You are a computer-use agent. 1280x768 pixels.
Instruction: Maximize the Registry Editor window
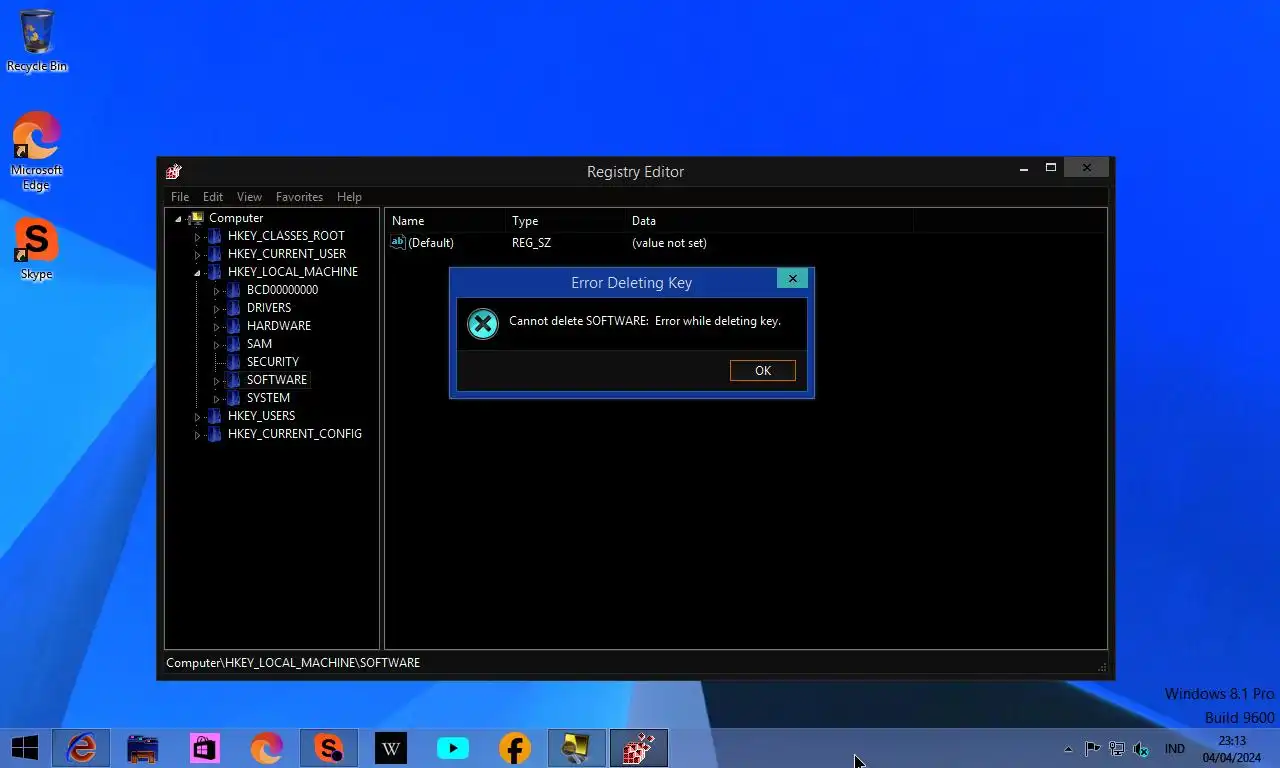click(x=1051, y=168)
